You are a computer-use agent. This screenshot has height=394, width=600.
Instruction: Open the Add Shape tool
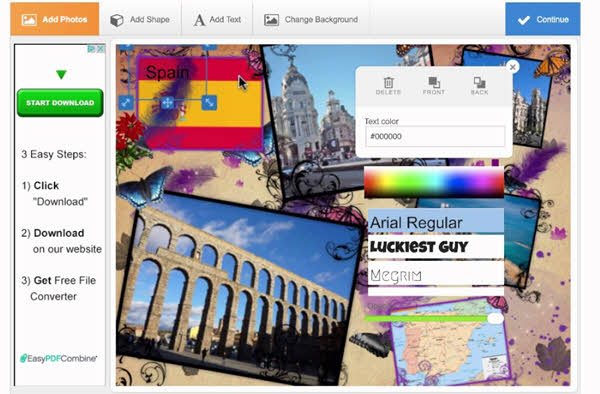tap(140, 20)
